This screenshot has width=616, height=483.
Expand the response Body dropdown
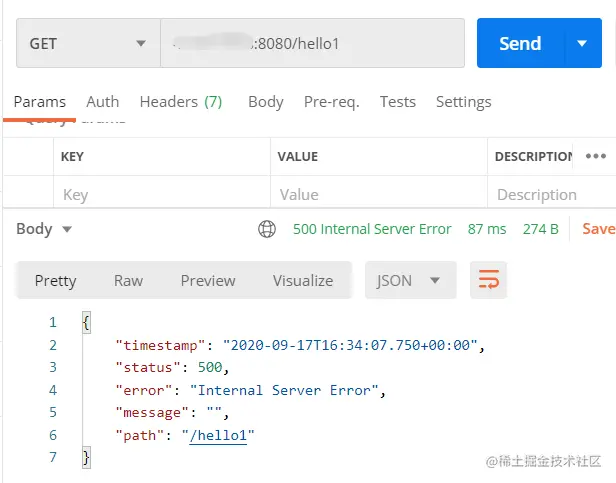coord(44,229)
